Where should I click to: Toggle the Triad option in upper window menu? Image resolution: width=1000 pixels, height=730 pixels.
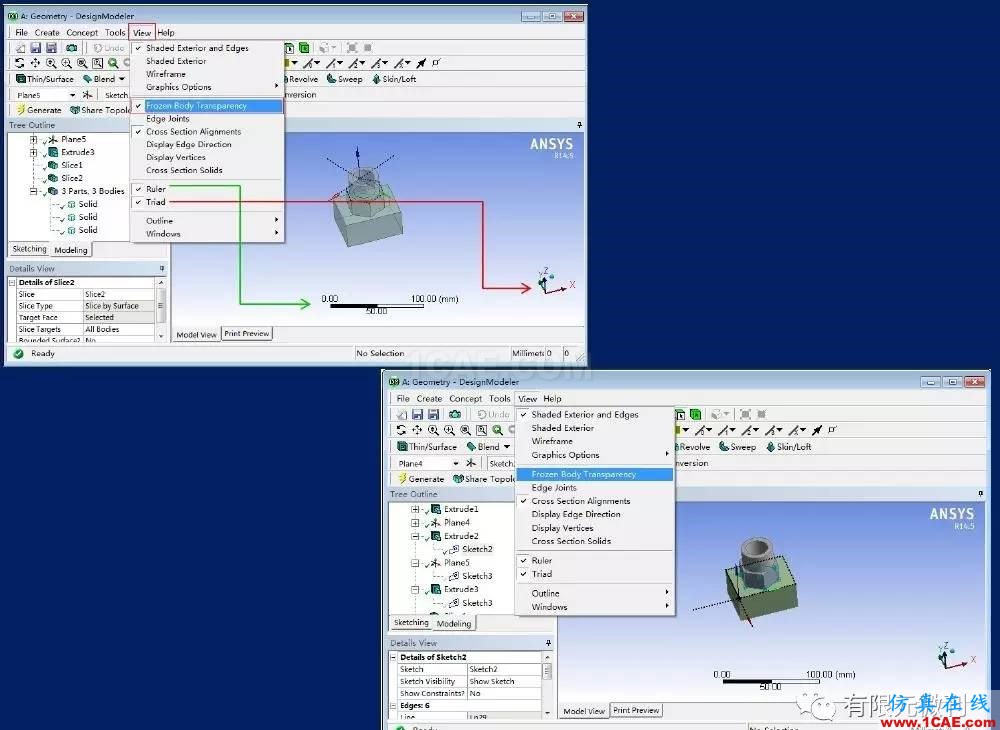pos(207,202)
